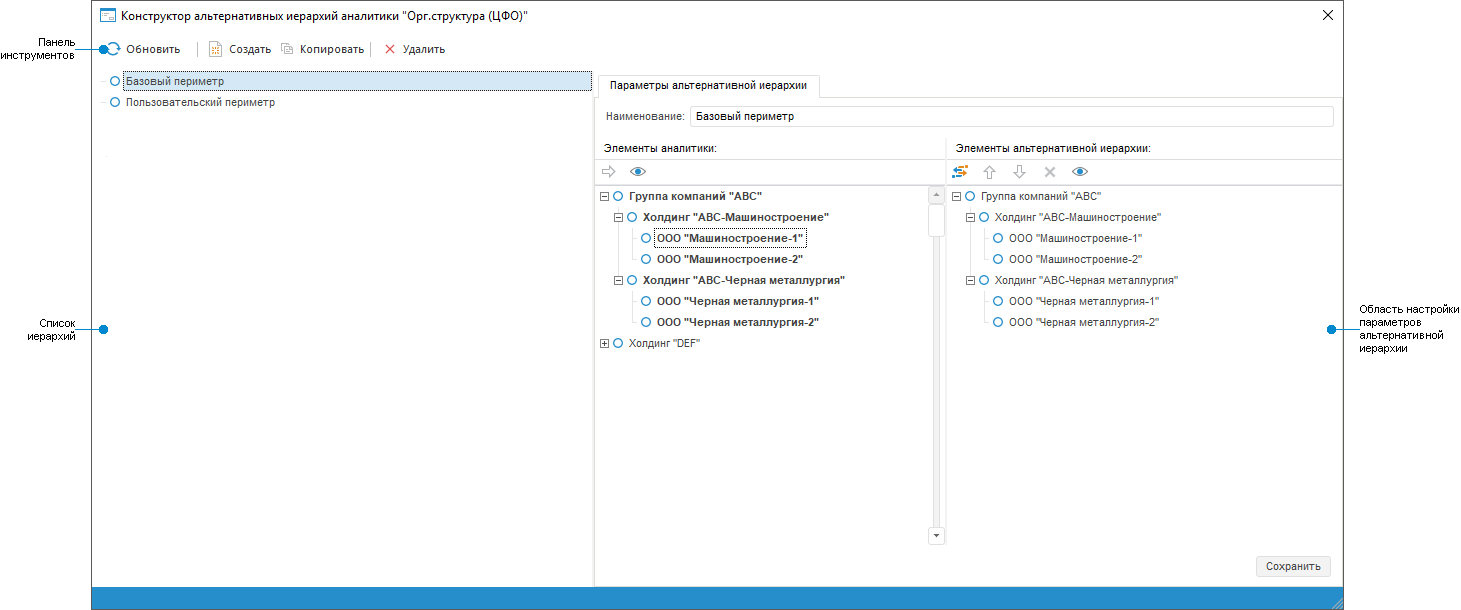Image resolution: width=1461 pixels, height=610 pixels.
Task: Click the Наименование input field
Action: click(1012, 117)
